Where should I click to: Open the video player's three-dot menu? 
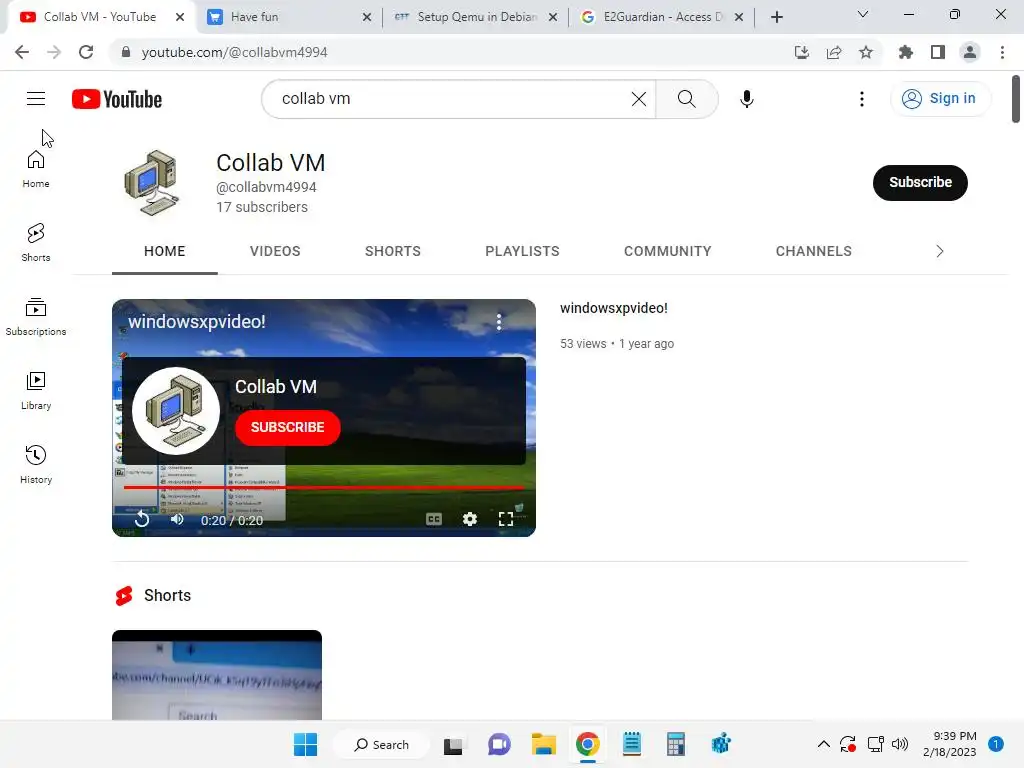498,321
